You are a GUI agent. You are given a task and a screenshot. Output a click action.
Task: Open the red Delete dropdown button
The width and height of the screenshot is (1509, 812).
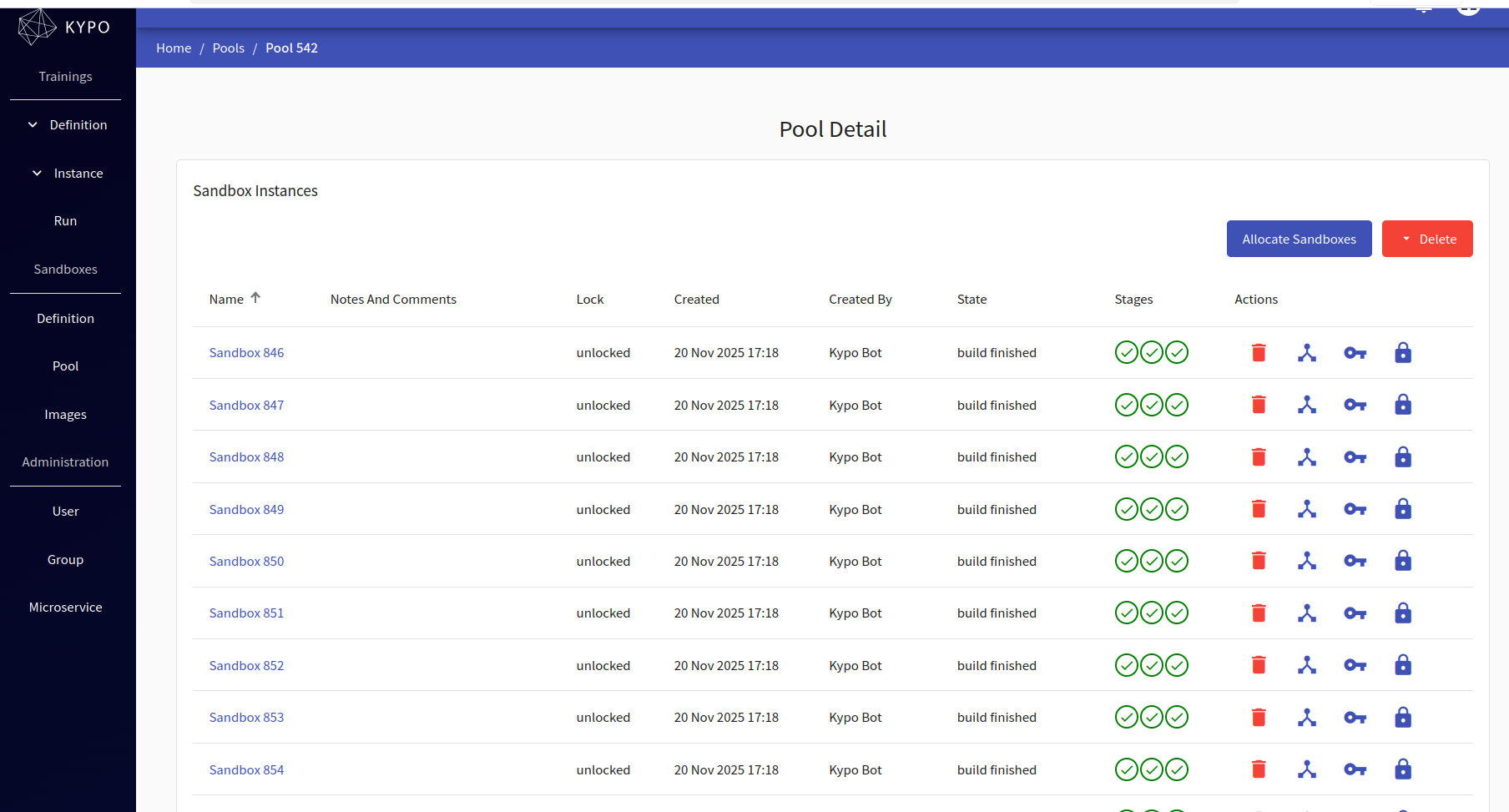click(1427, 239)
